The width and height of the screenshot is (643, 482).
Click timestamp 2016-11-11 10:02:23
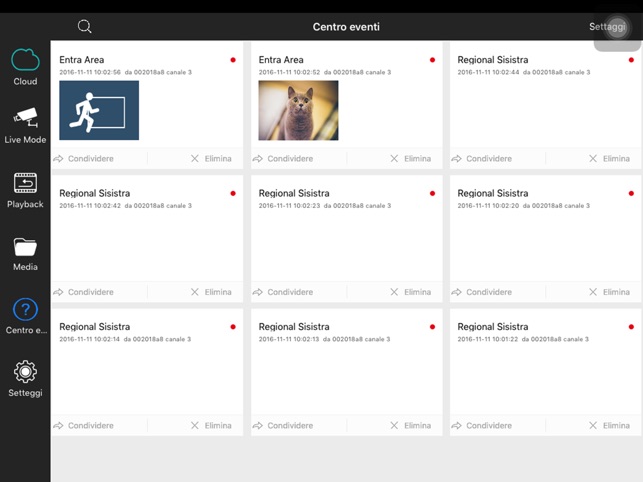click(x=289, y=206)
